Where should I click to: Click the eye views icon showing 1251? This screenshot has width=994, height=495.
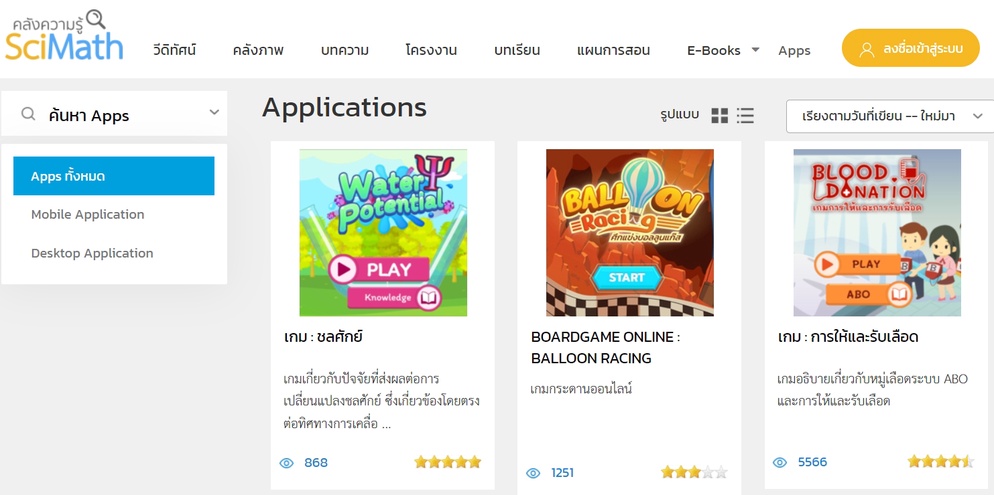point(533,473)
